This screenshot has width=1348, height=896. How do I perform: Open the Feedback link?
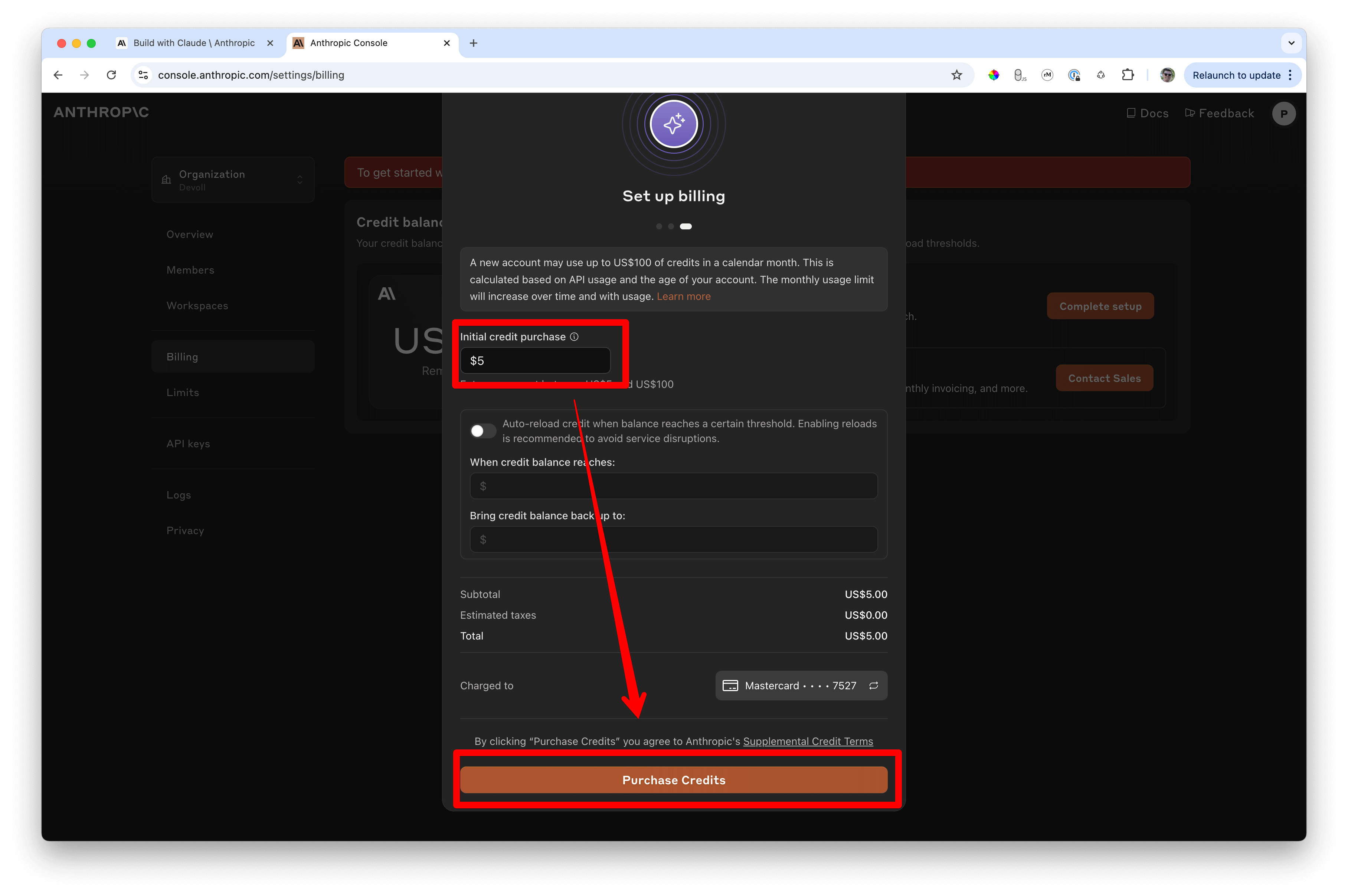[1220, 113]
